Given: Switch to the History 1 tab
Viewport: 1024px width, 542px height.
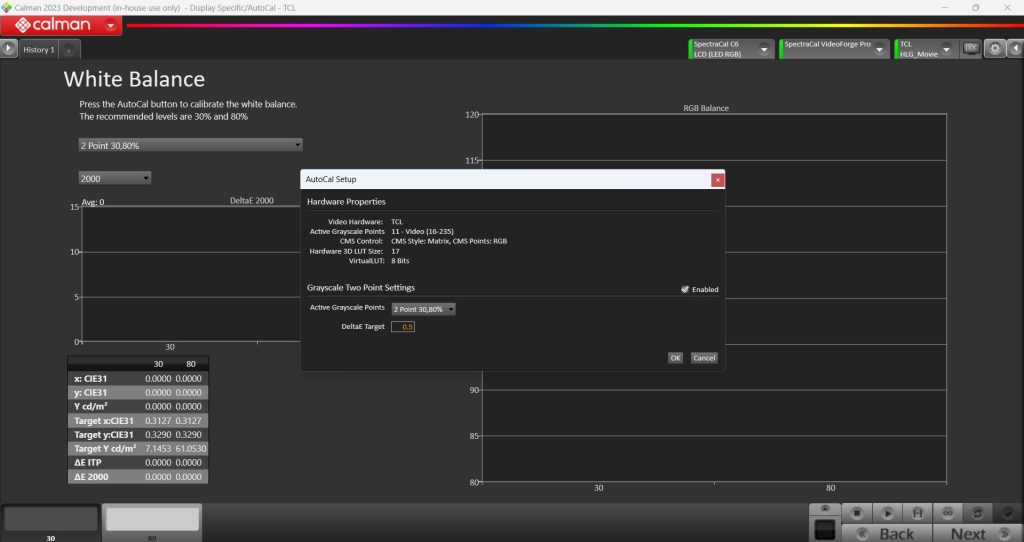Looking at the screenshot, I should coord(39,50).
